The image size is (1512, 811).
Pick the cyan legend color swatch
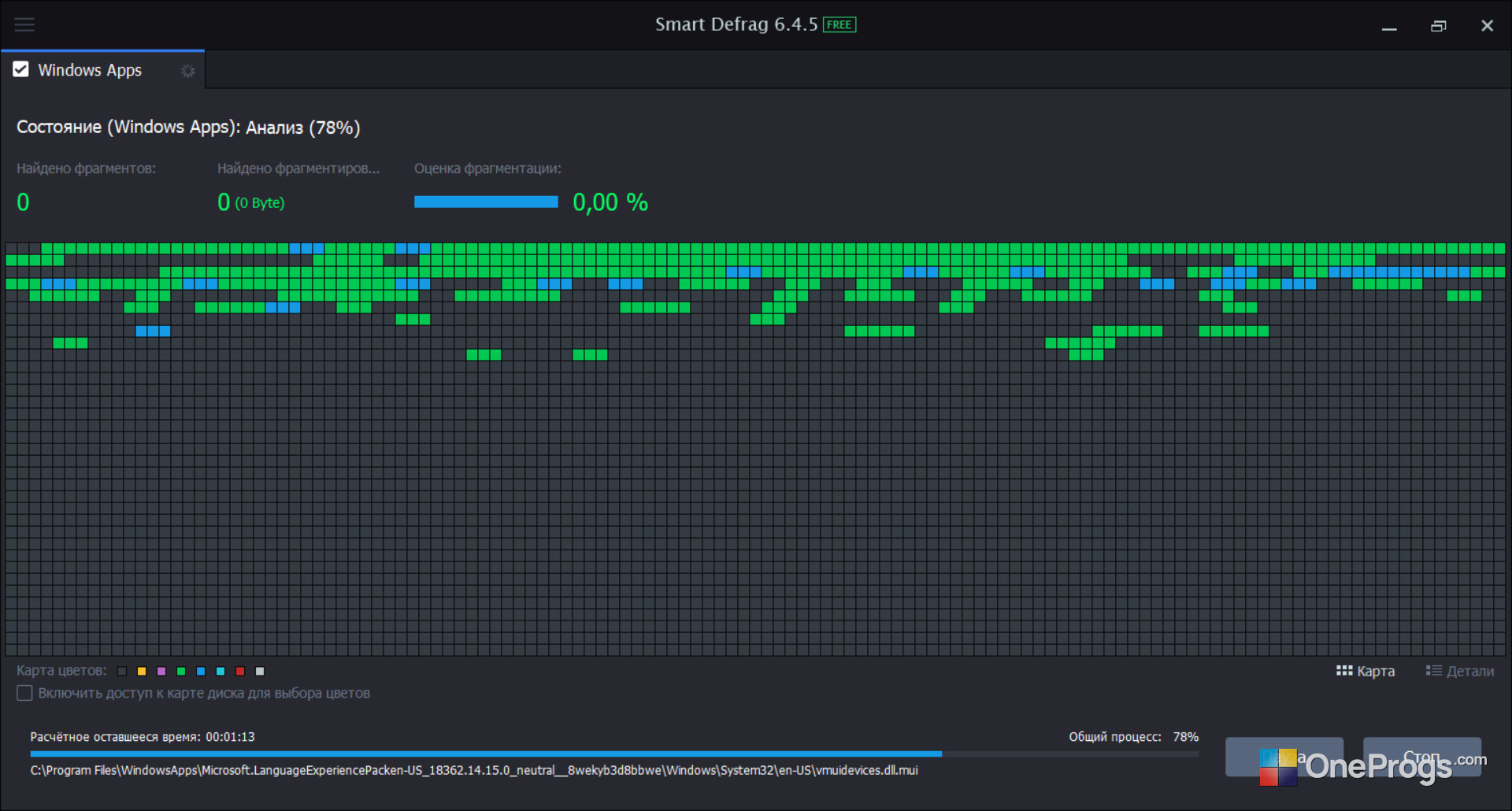220,671
